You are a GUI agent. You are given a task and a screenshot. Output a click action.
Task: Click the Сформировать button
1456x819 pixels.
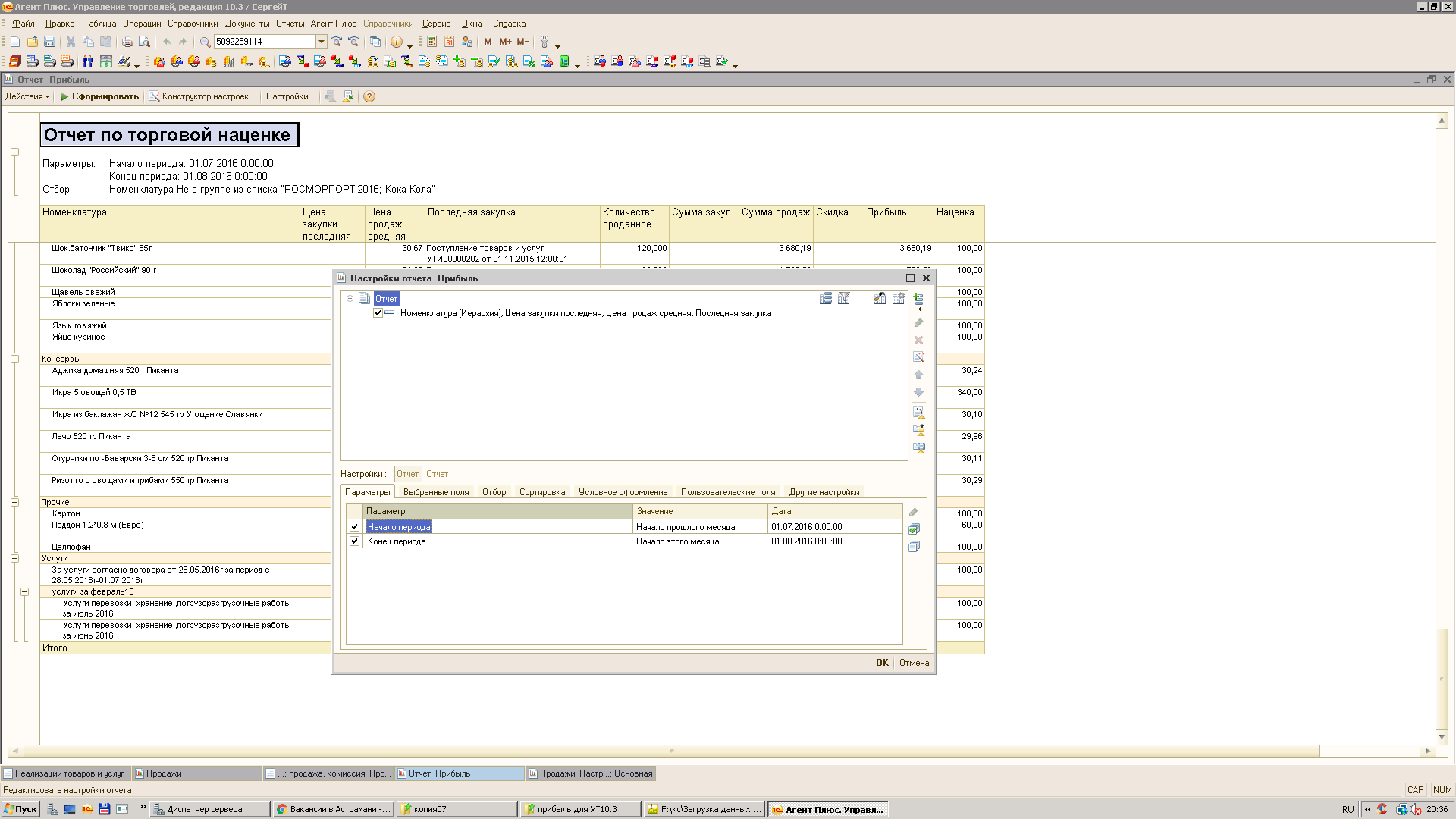[99, 96]
